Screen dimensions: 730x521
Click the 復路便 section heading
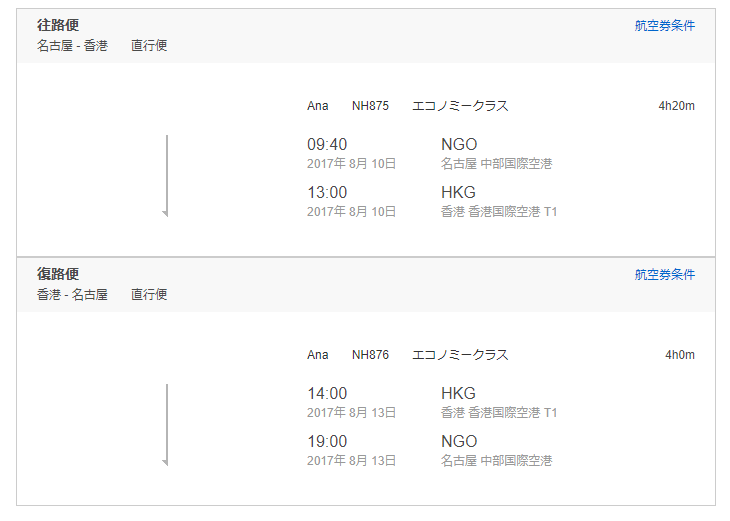(x=58, y=274)
